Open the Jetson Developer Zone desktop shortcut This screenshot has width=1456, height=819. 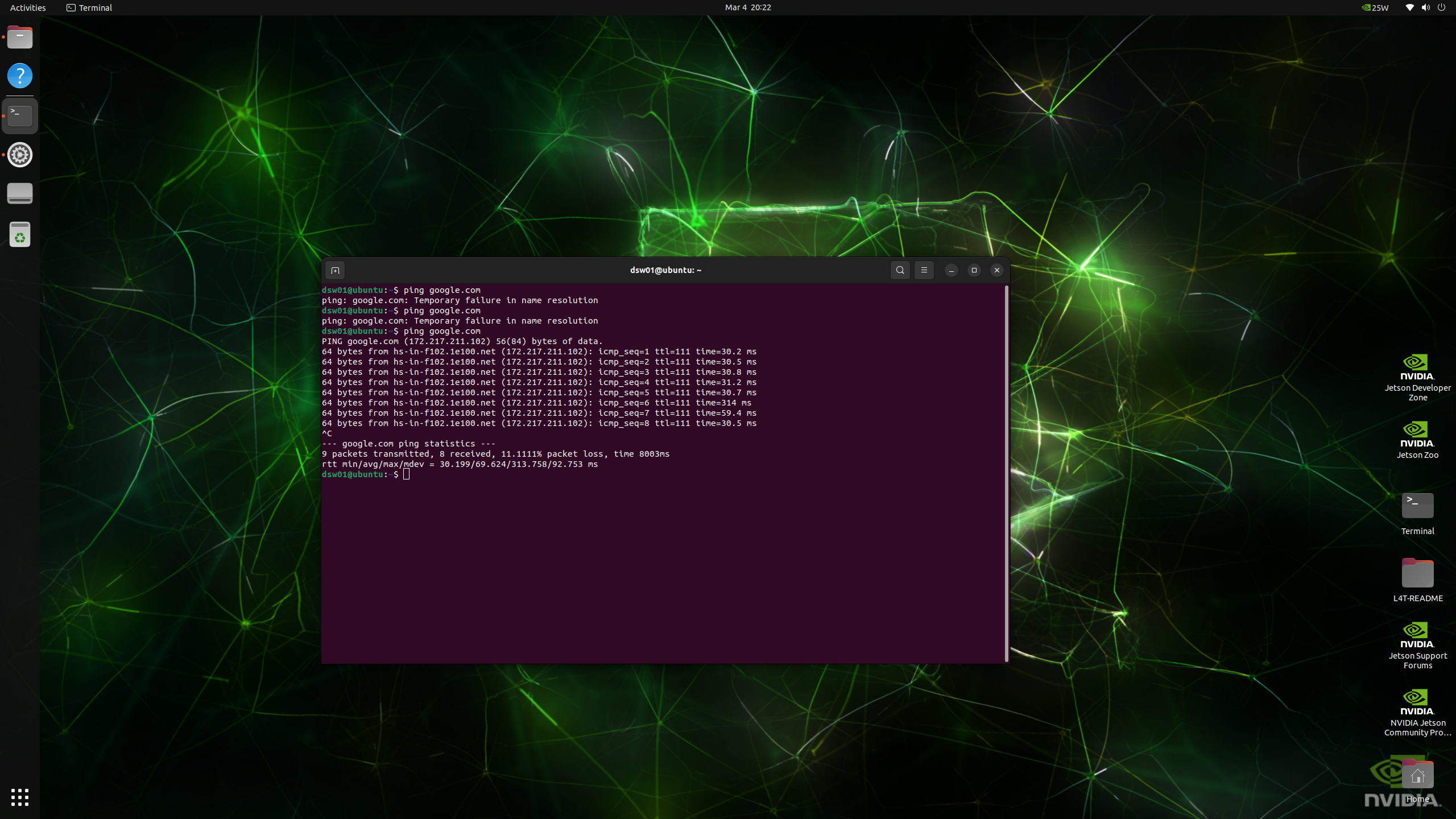1417,367
